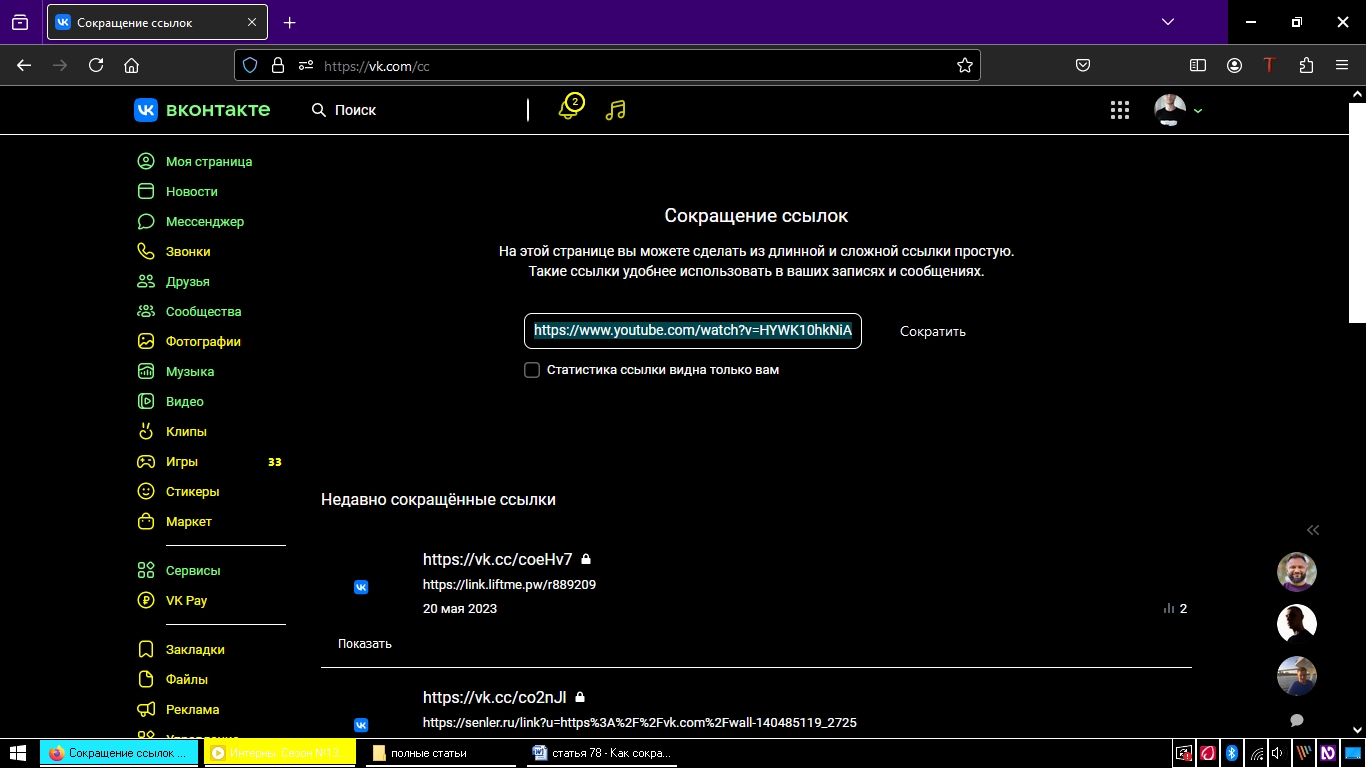The width and height of the screenshot is (1366, 768).
Task: Reload the page with refresh button
Action: click(x=96, y=65)
